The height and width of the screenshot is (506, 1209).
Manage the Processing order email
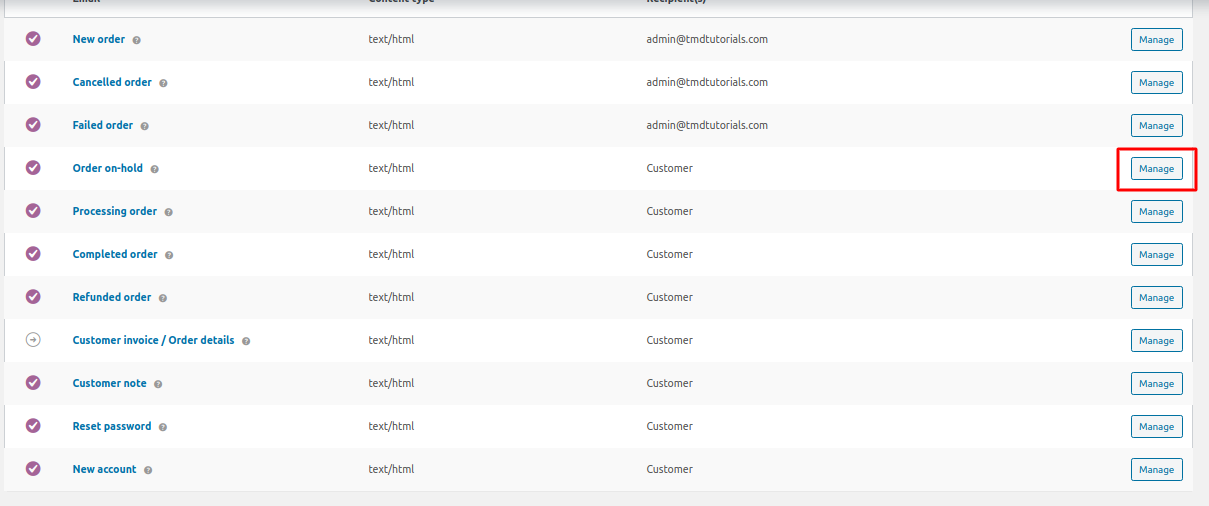point(1156,212)
